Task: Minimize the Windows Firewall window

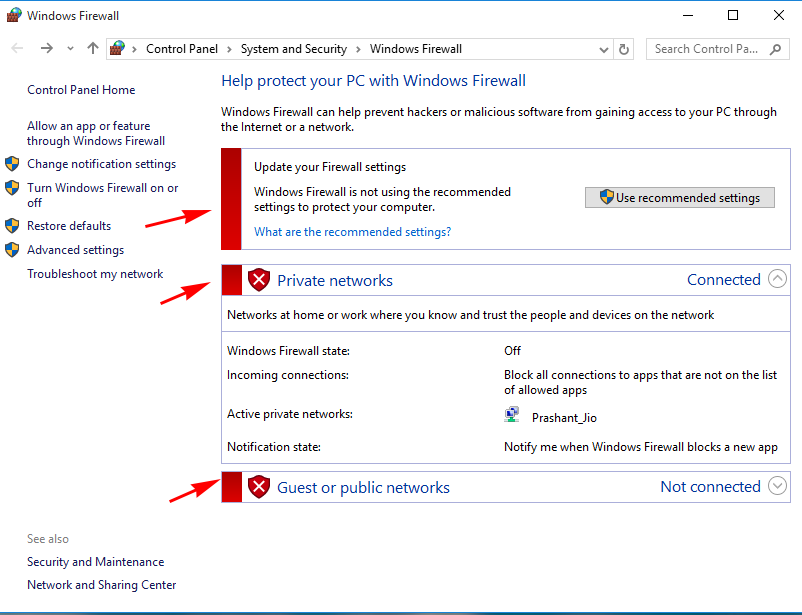Action: point(688,15)
